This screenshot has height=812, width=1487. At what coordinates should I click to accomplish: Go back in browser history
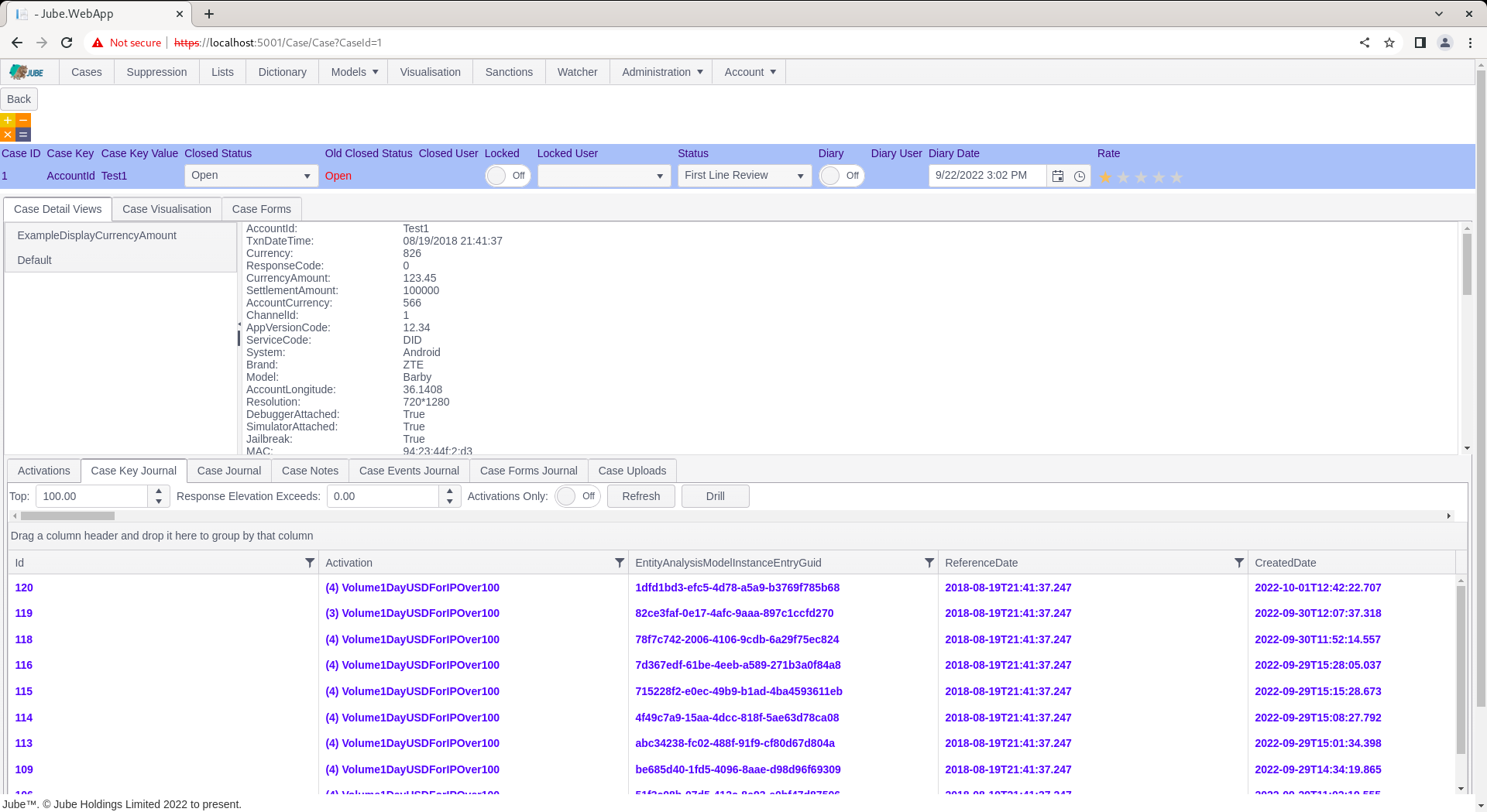(x=17, y=43)
